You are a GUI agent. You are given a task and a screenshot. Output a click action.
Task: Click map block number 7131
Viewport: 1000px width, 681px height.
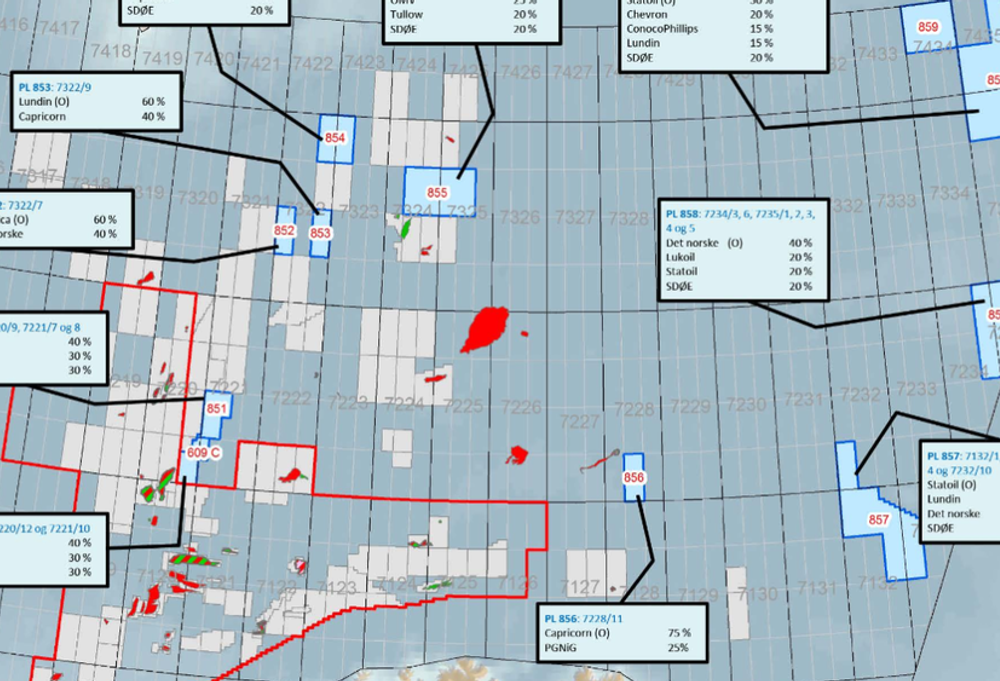(x=817, y=587)
